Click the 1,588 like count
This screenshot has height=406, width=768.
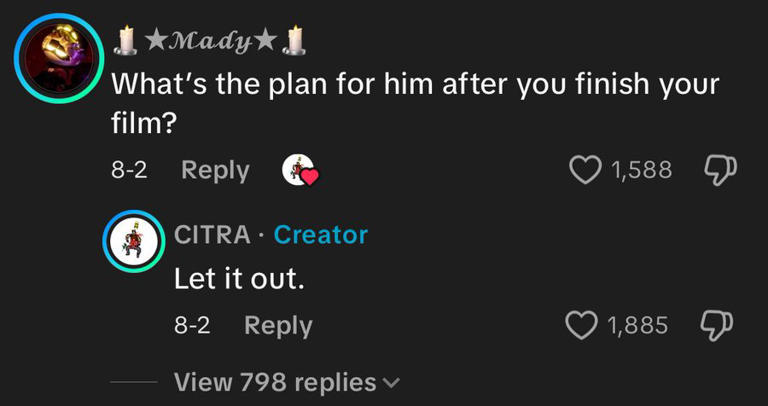tap(641, 171)
